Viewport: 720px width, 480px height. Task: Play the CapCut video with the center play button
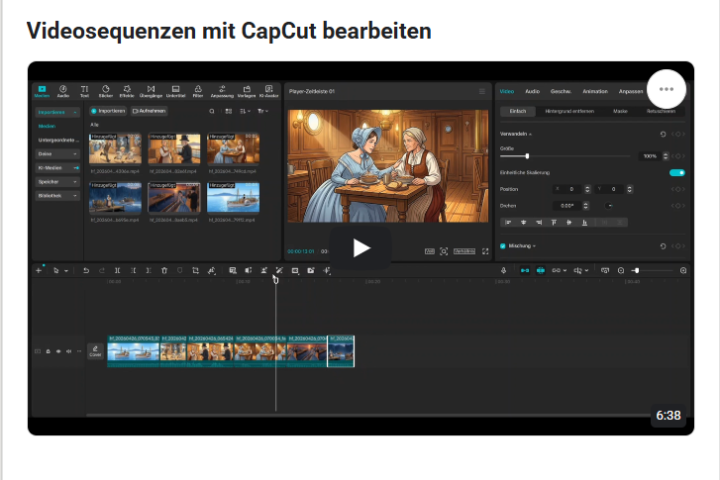pos(360,248)
